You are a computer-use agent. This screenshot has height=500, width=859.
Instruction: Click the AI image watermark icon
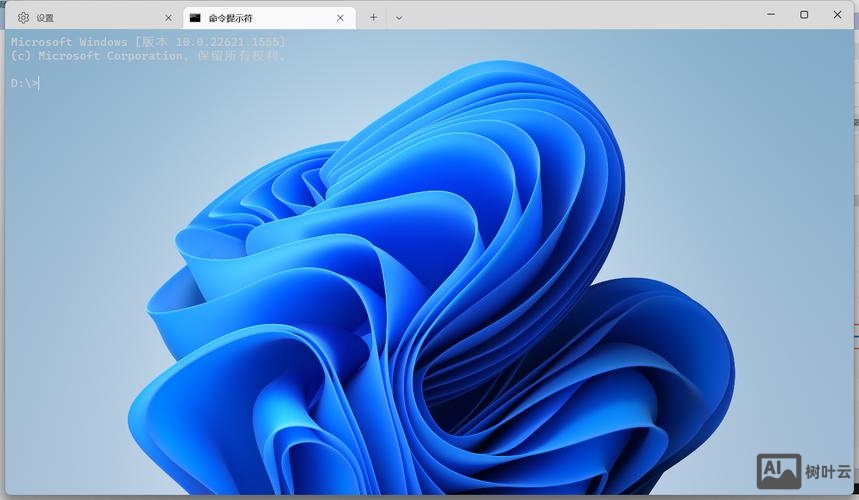(778, 470)
